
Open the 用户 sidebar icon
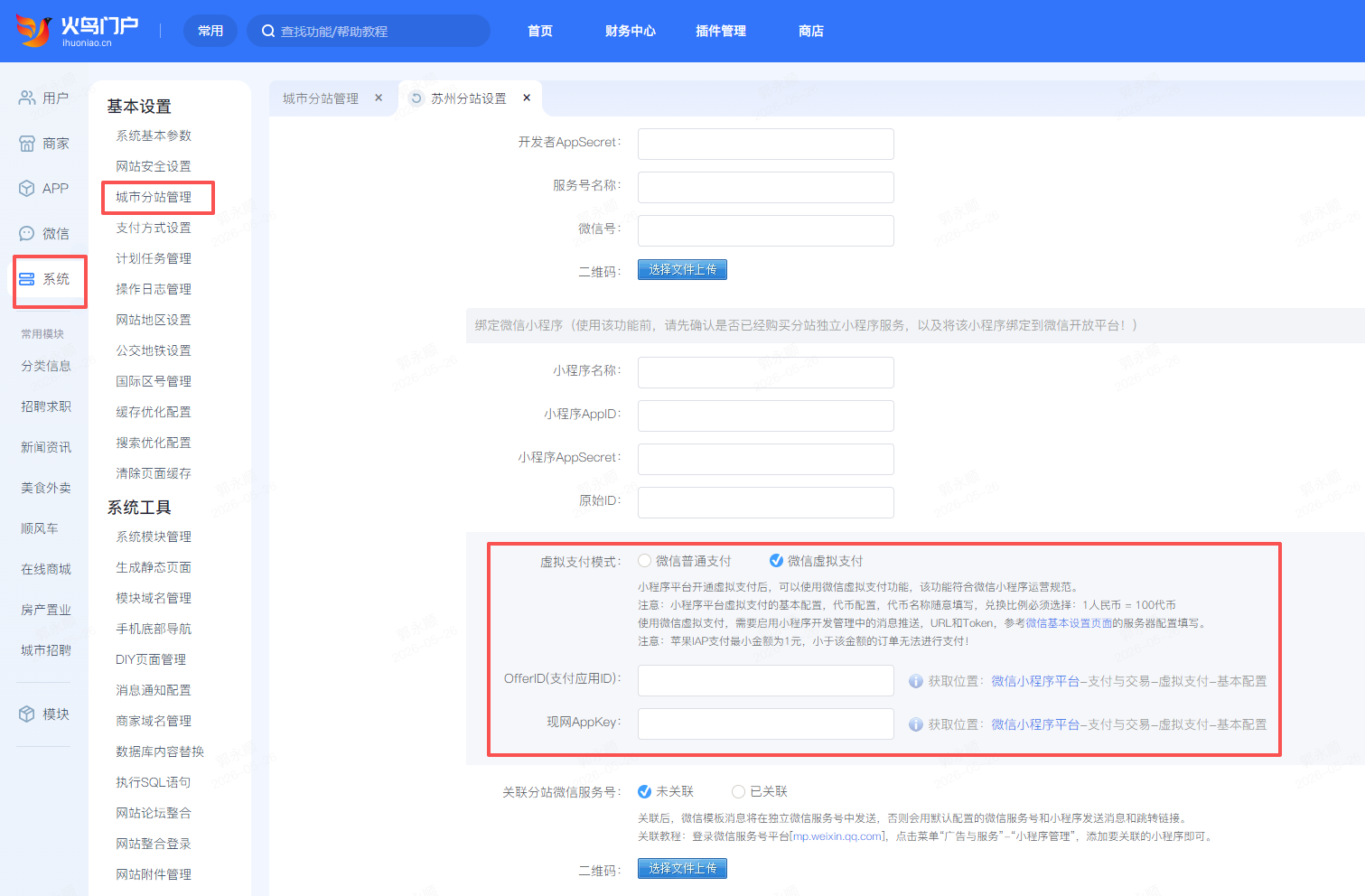pyautogui.click(x=27, y=98)
